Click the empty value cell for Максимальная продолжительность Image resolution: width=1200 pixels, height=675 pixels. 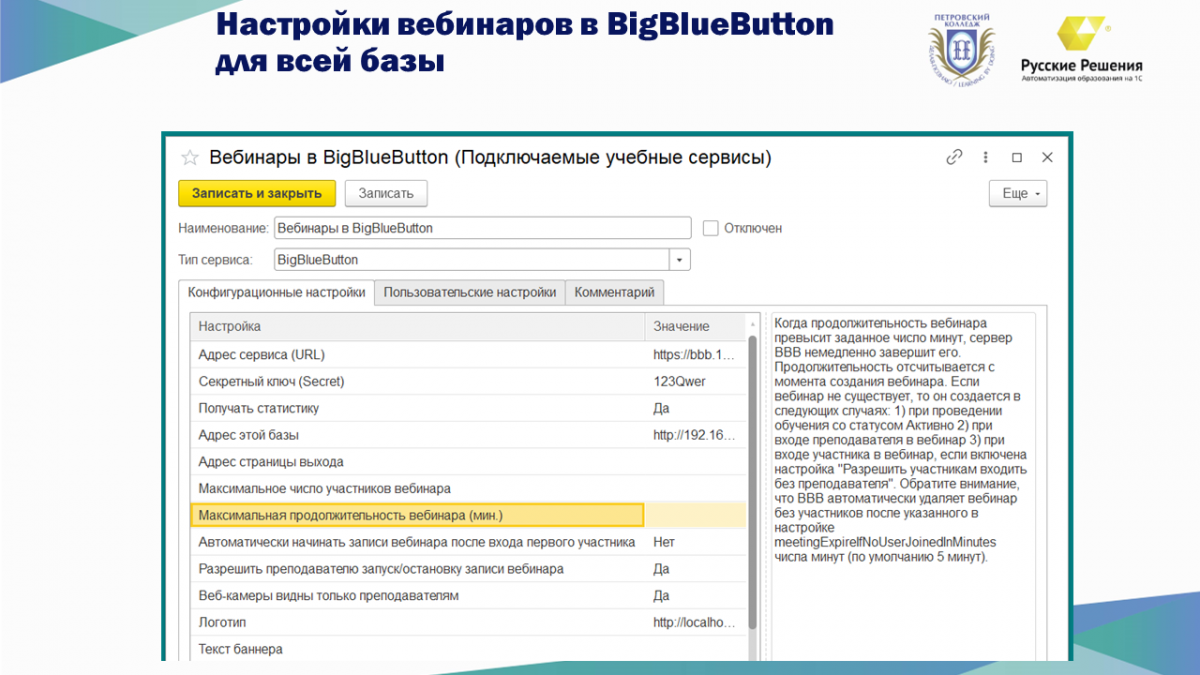click(695, 515)
